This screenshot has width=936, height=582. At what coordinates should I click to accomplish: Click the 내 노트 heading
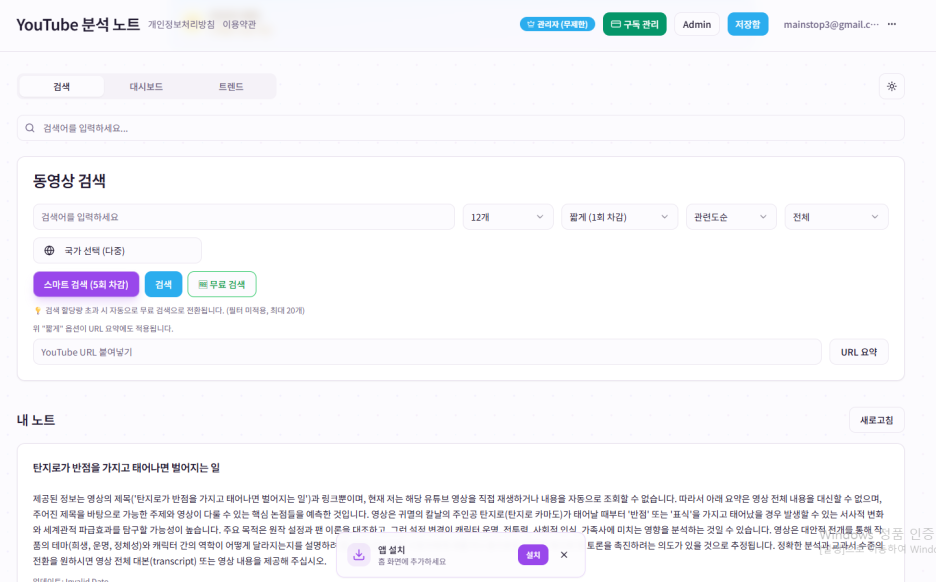click(36, 420)
